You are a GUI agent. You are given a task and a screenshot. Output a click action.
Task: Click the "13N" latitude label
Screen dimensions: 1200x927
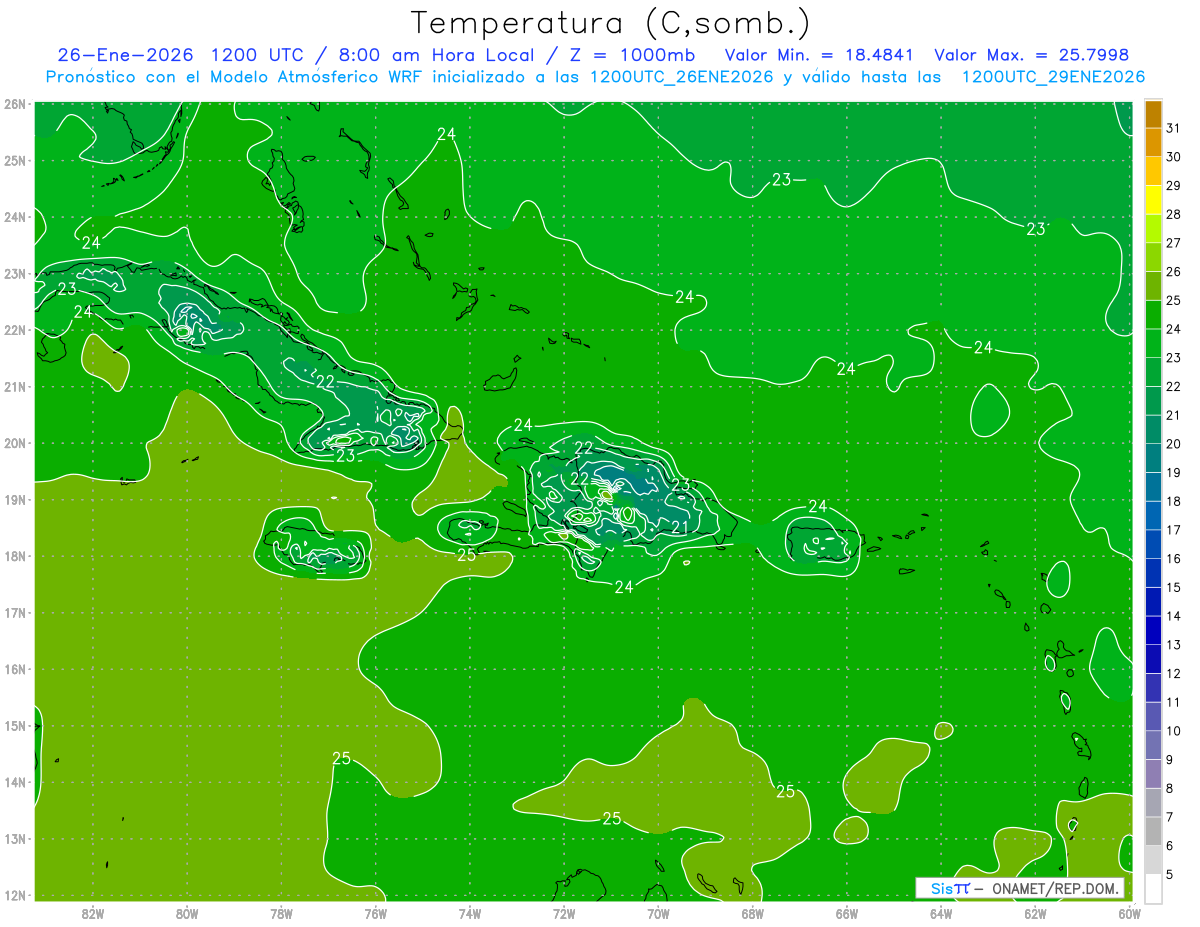[15, 839]
